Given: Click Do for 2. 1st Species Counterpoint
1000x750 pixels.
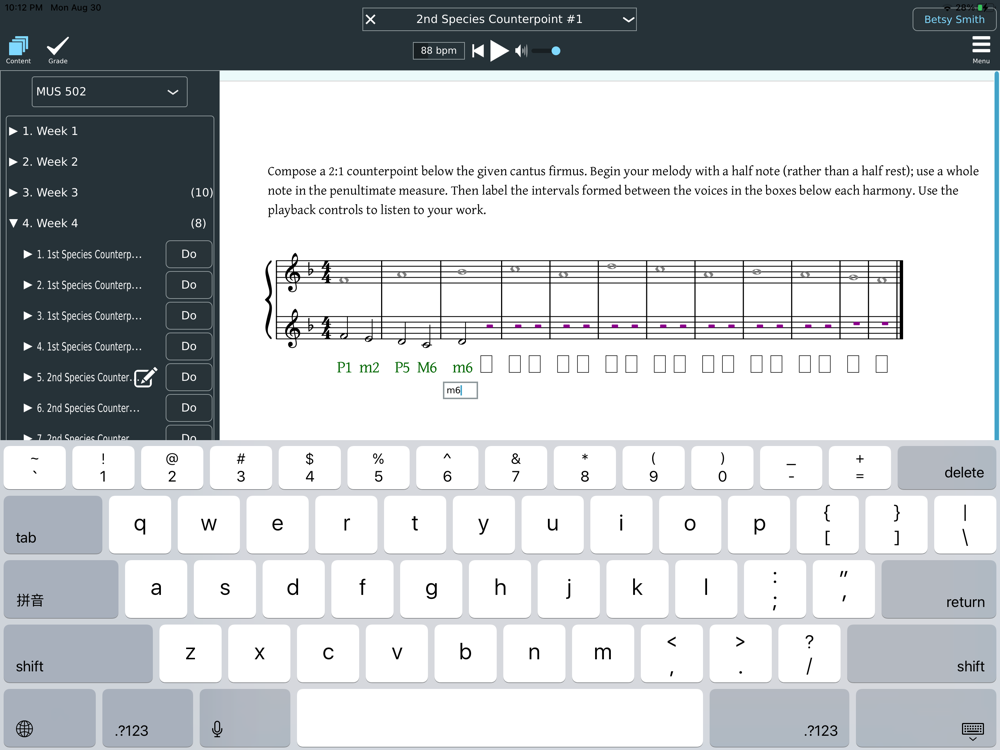Looking at the screenshot, I should pos(189,285).
